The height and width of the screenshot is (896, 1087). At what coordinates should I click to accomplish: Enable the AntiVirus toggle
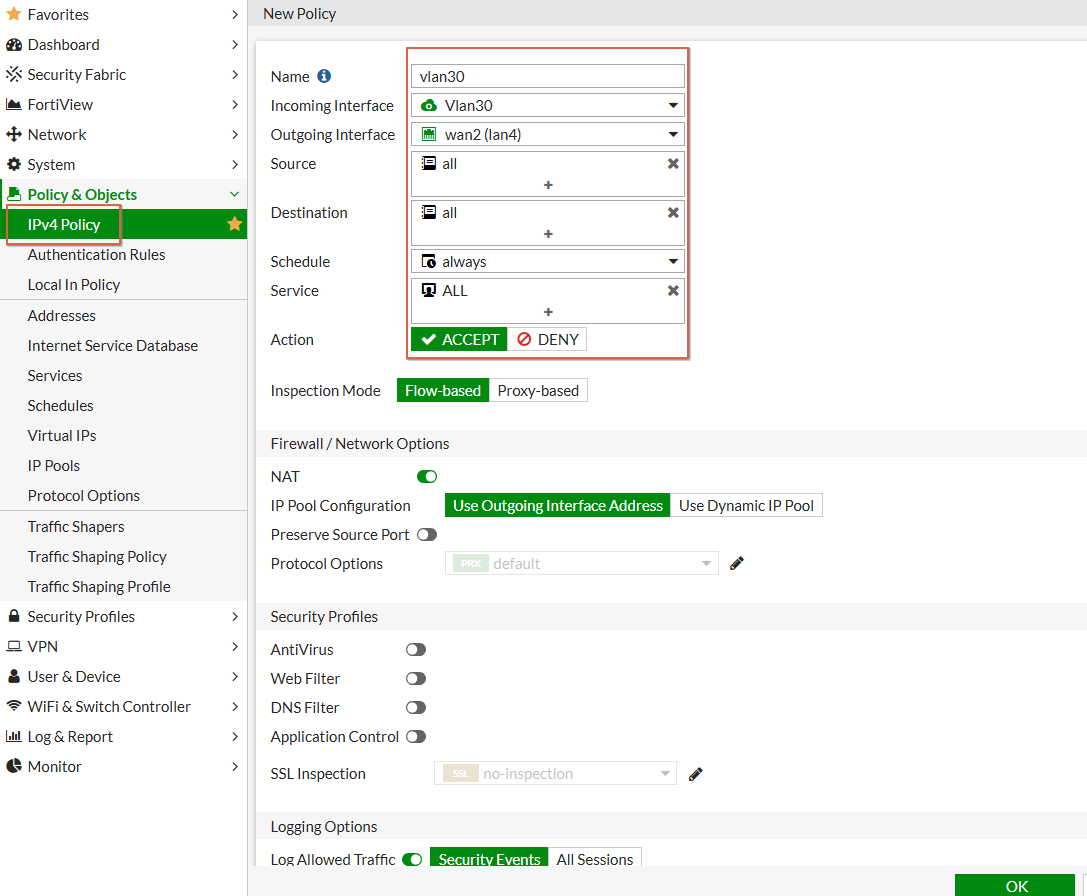pos(415,650)
